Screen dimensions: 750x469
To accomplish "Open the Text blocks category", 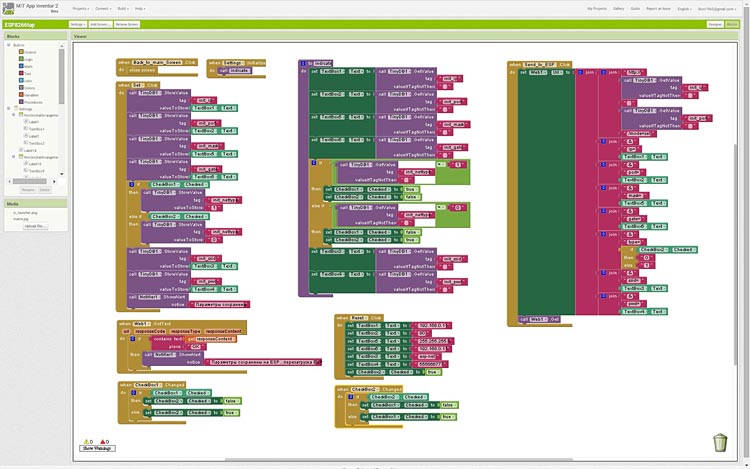I will click(x=27, y=73).
